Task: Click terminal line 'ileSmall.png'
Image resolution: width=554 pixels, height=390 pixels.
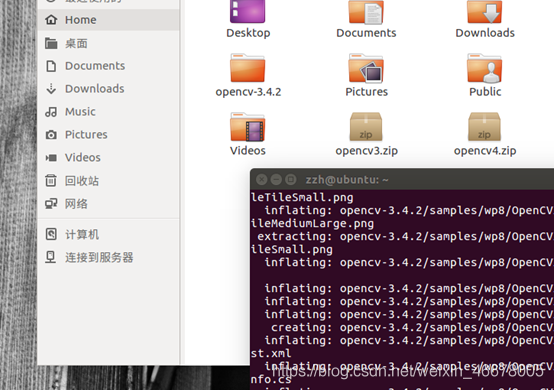Action: pyautogui.click(x=292, y=249)
